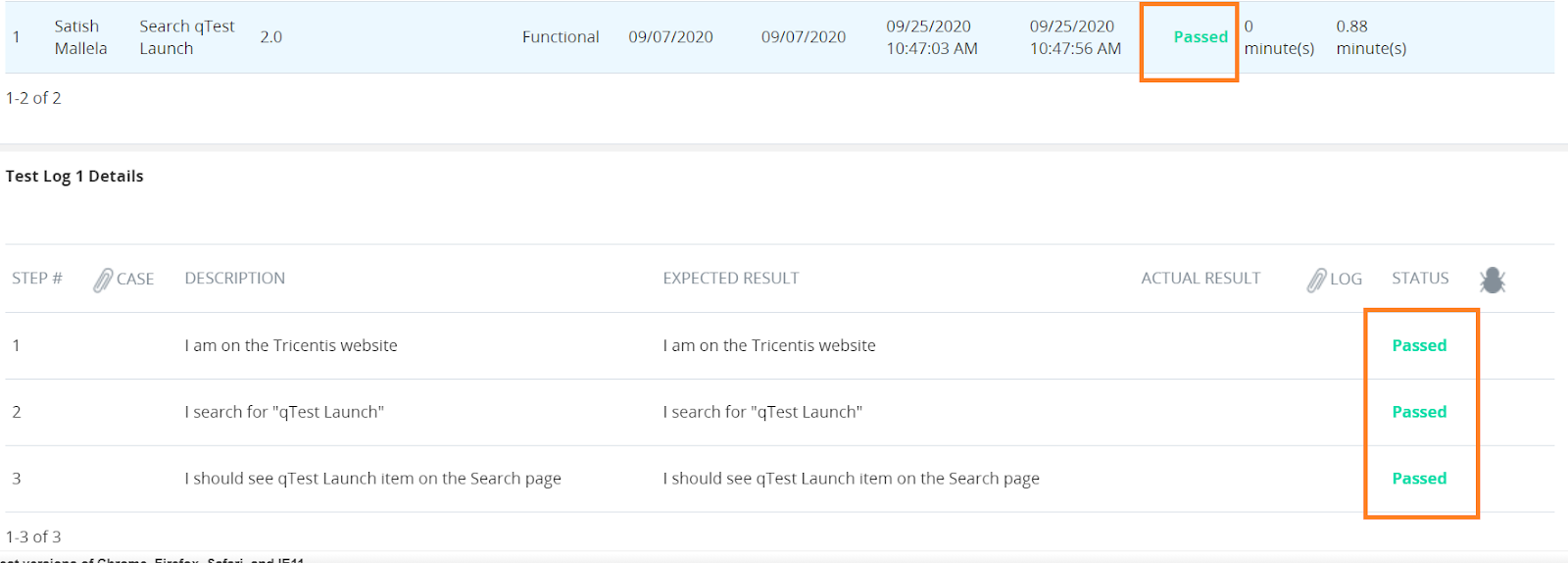Click the EXPECTED RESULT column header
The image size is (1568, 563).
click(730, 279)
